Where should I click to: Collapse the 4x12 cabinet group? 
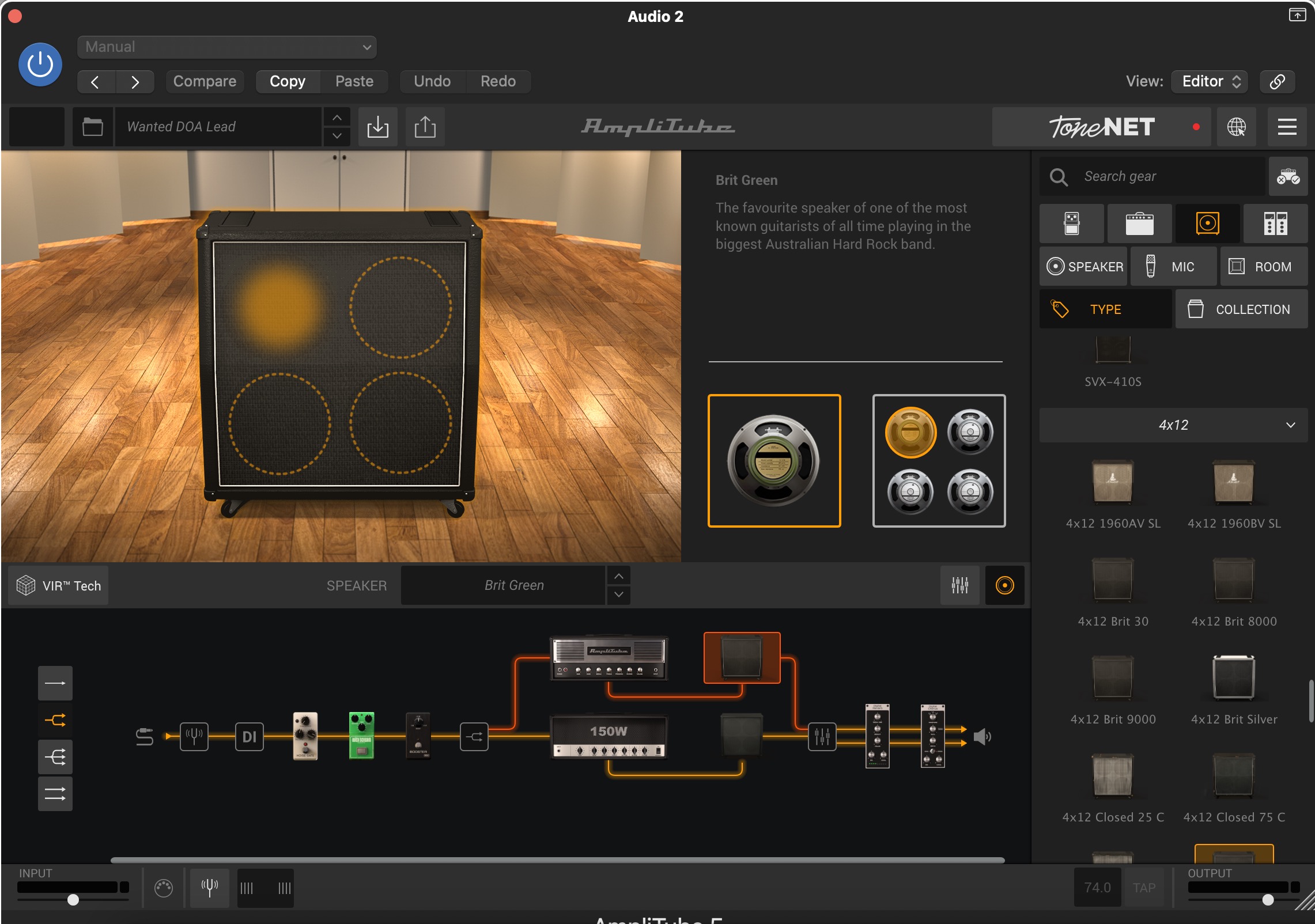point(1173,425)
